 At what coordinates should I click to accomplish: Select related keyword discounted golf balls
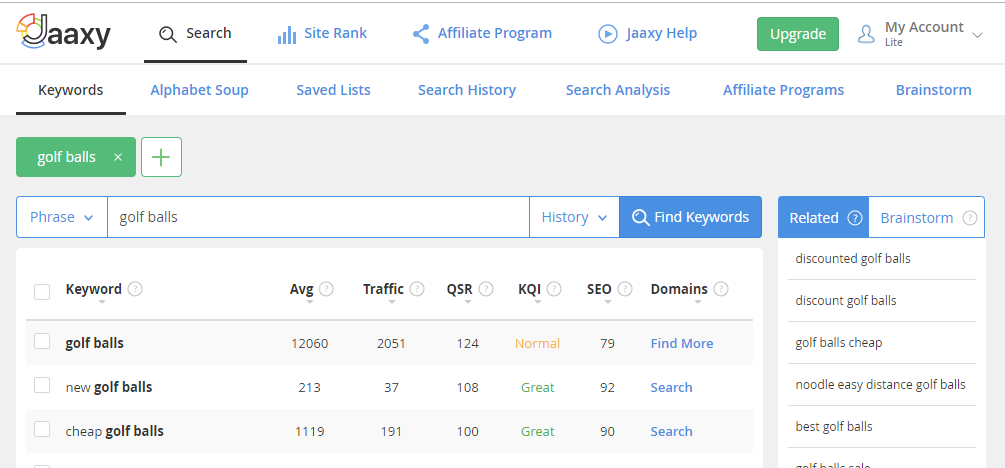[852, 259]
